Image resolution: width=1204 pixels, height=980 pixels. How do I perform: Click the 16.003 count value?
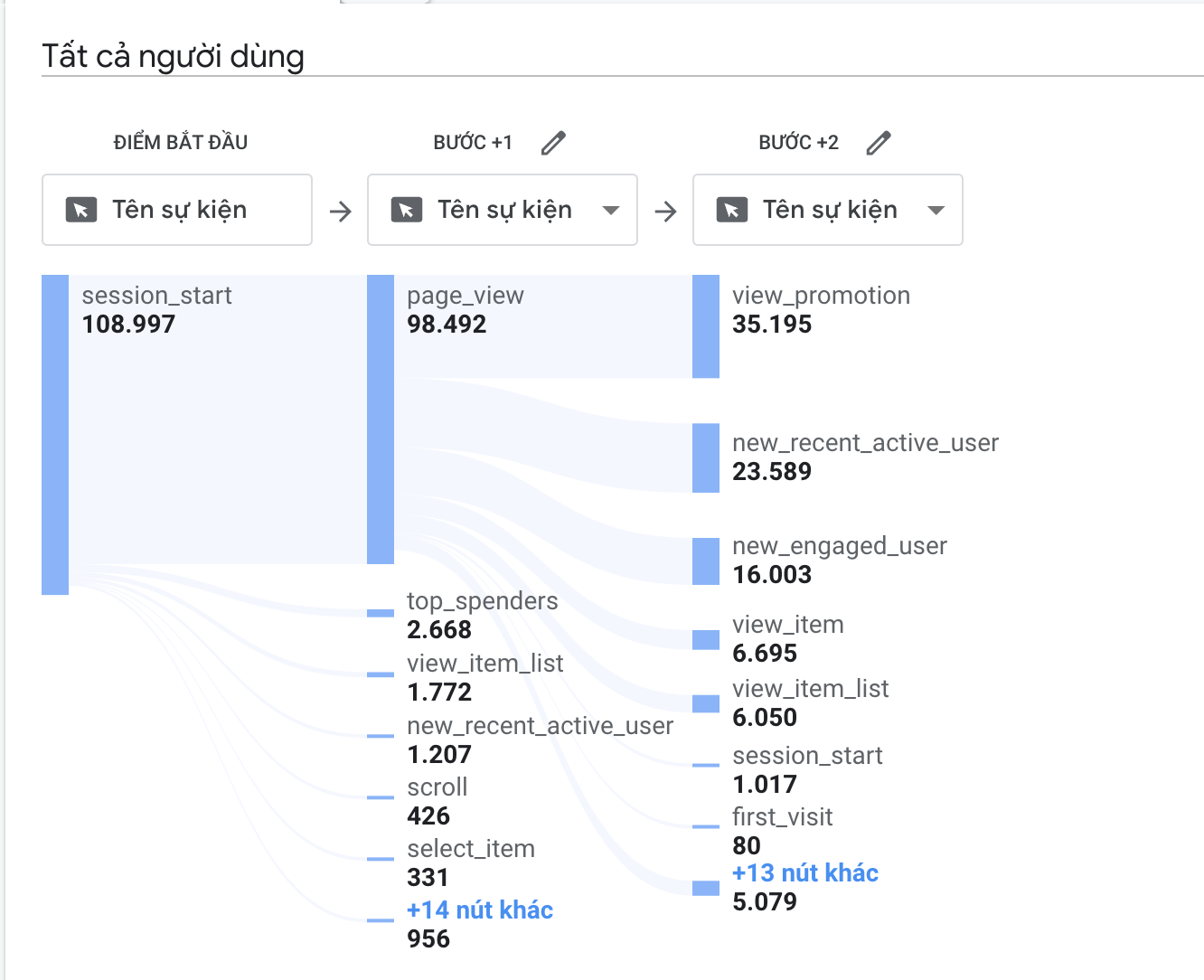(772, 574)
